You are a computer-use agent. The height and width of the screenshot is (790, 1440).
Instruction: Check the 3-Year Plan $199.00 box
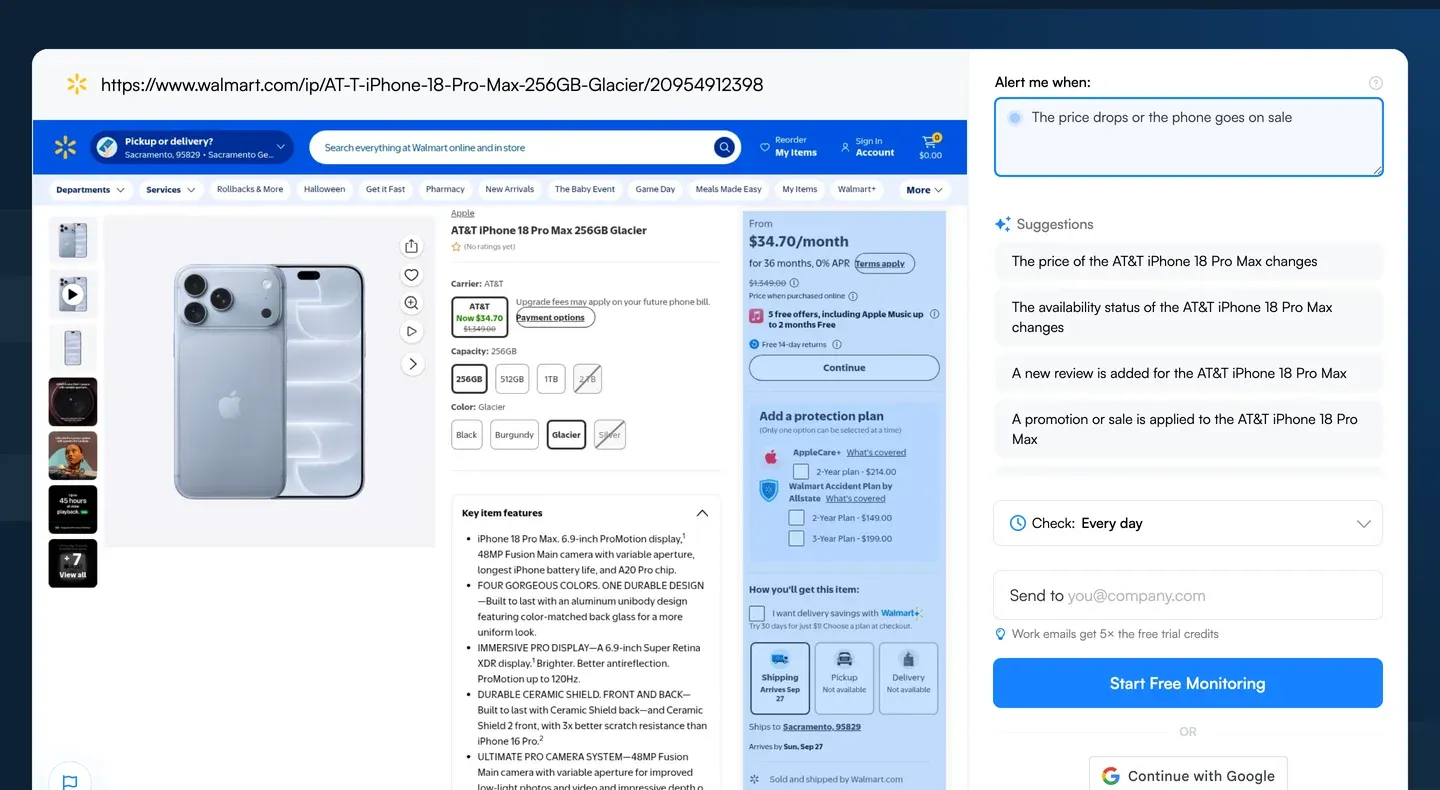coord(796,539)
